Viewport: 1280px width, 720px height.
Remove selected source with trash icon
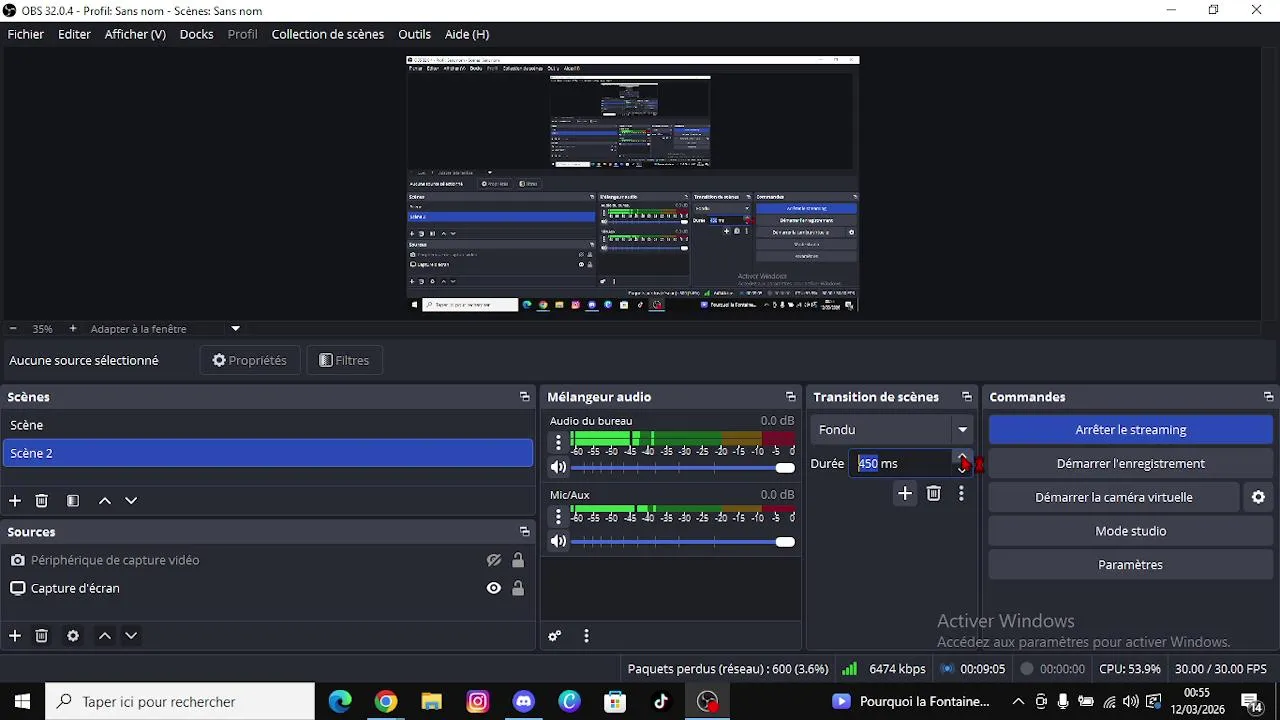pos(42,636)
